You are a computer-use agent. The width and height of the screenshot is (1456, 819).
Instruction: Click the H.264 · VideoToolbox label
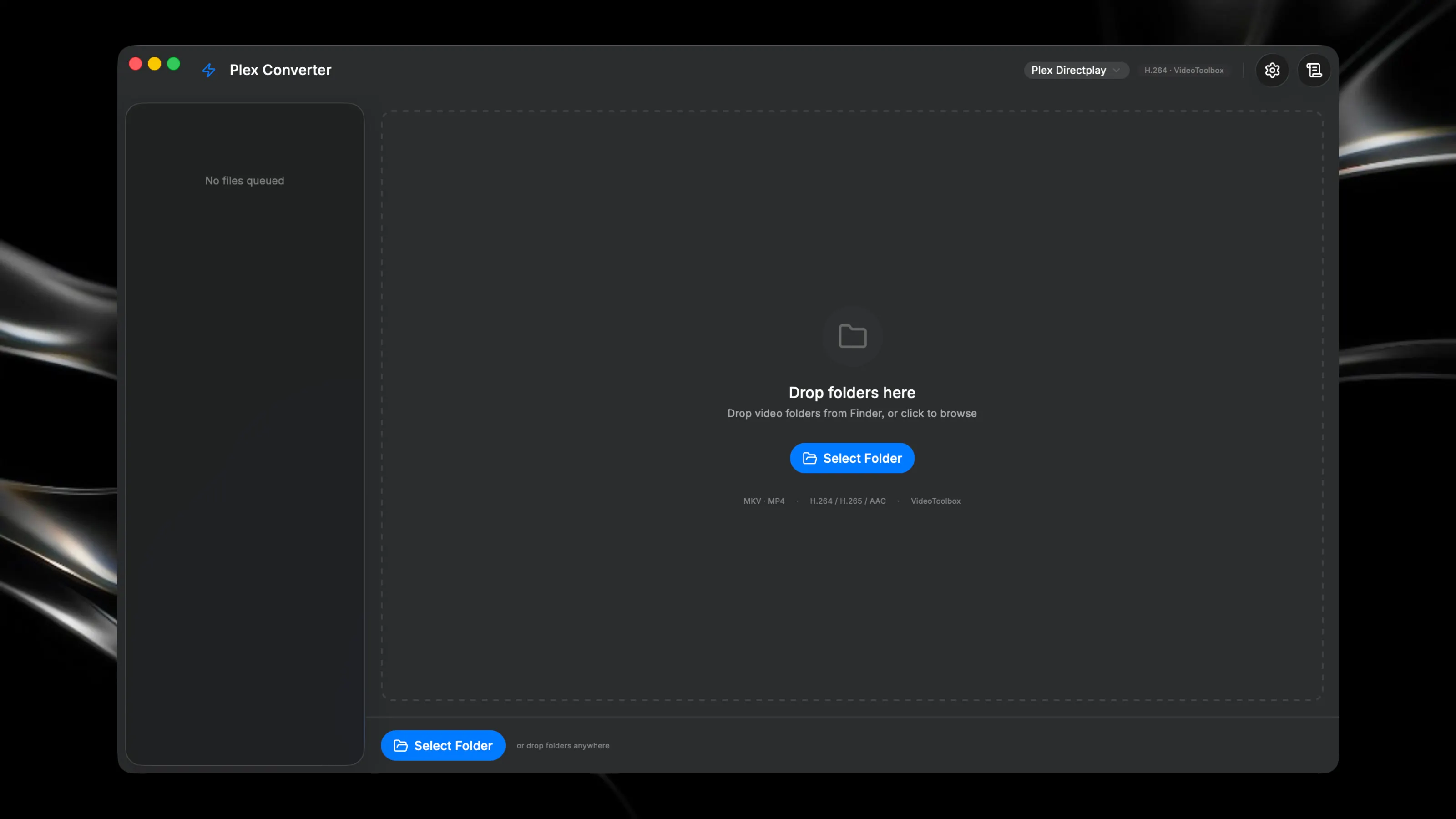tap(1183, 70)
